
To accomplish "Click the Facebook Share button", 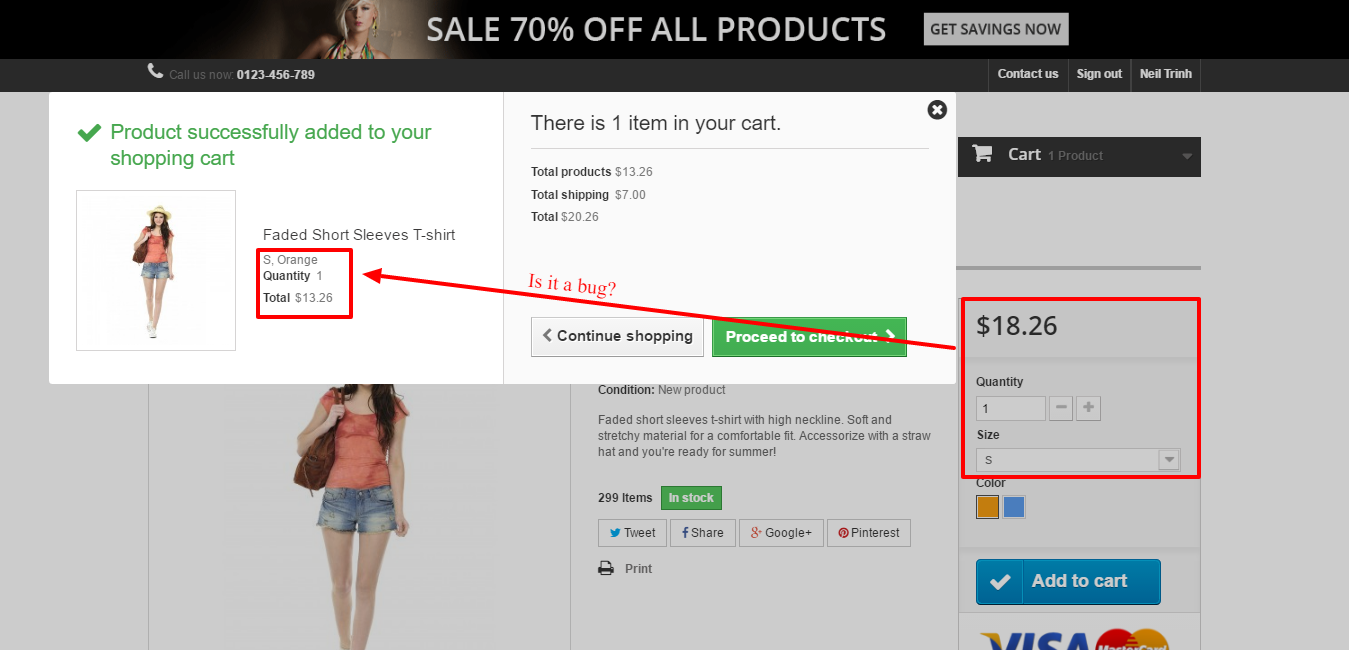I will click(703, 533).
